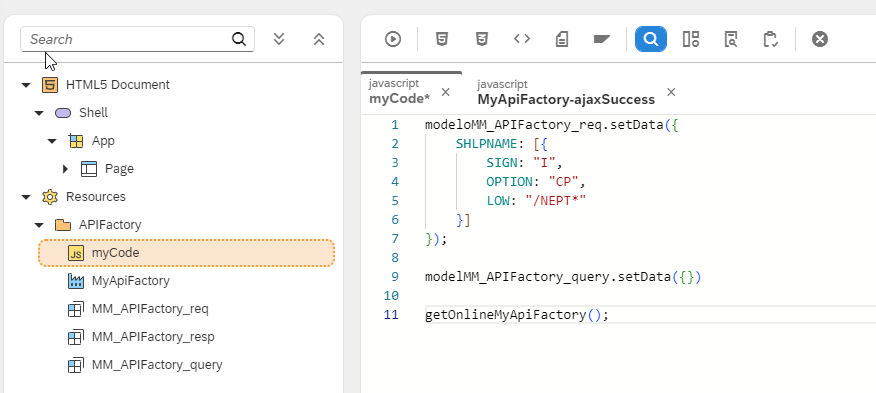This screenshot has height=393, width=876.
Task: Click the OPTION key on line 4
Action: tap(510, 182)
